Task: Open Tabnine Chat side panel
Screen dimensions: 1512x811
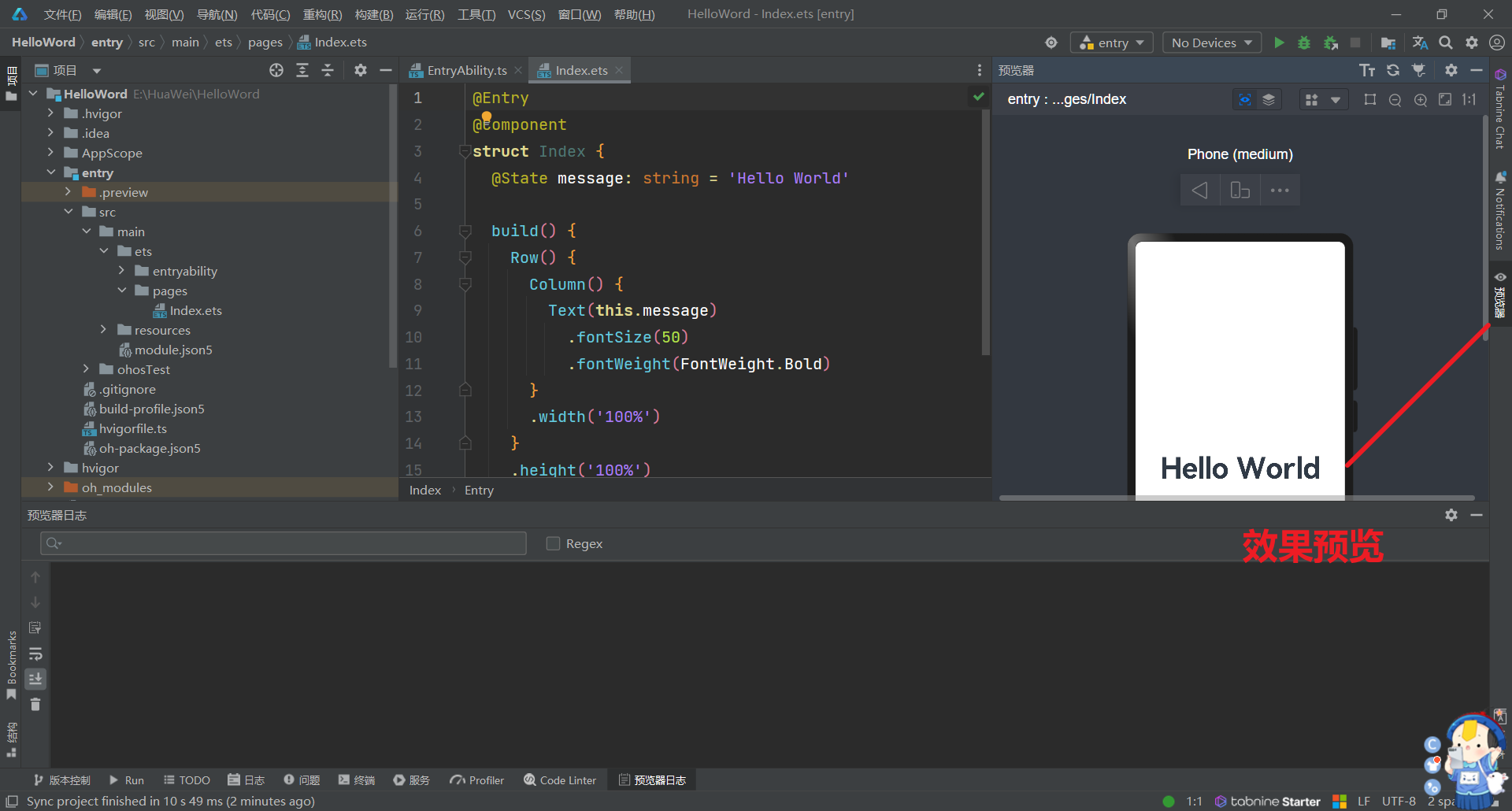Action: click(1500, 109)
